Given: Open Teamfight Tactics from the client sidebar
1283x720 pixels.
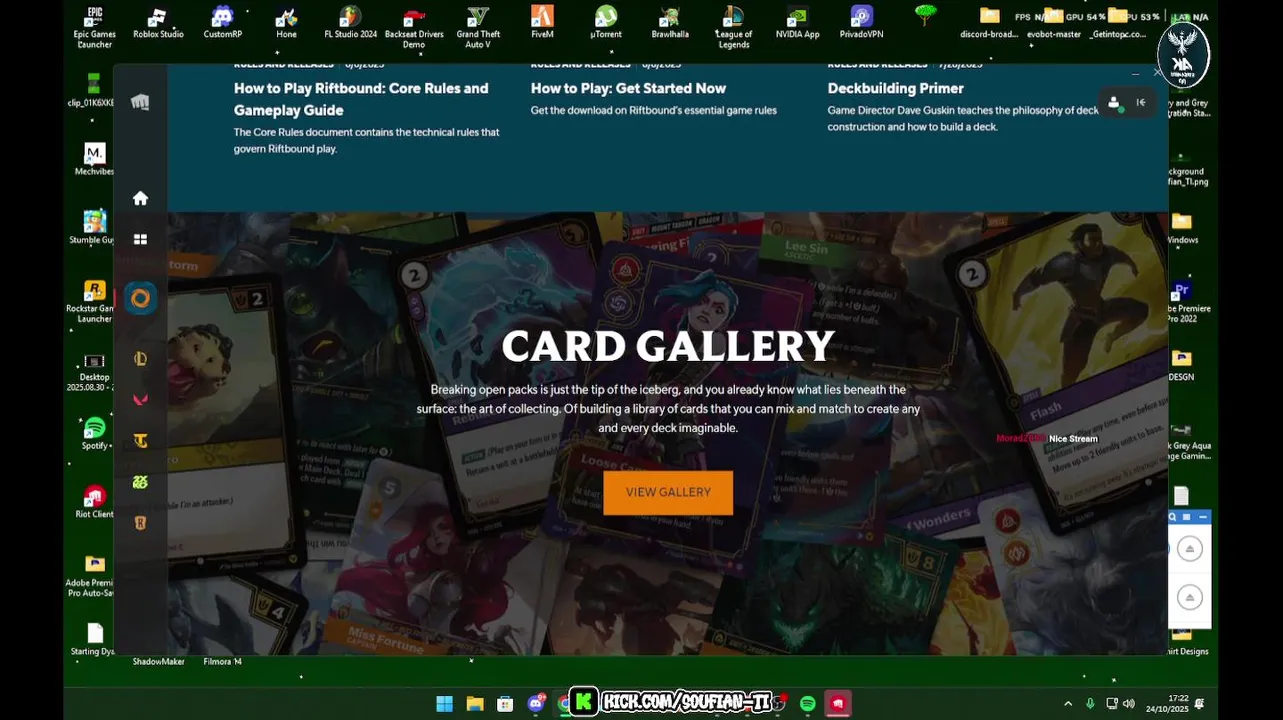Looking at the screenshot, I should 140,441.
